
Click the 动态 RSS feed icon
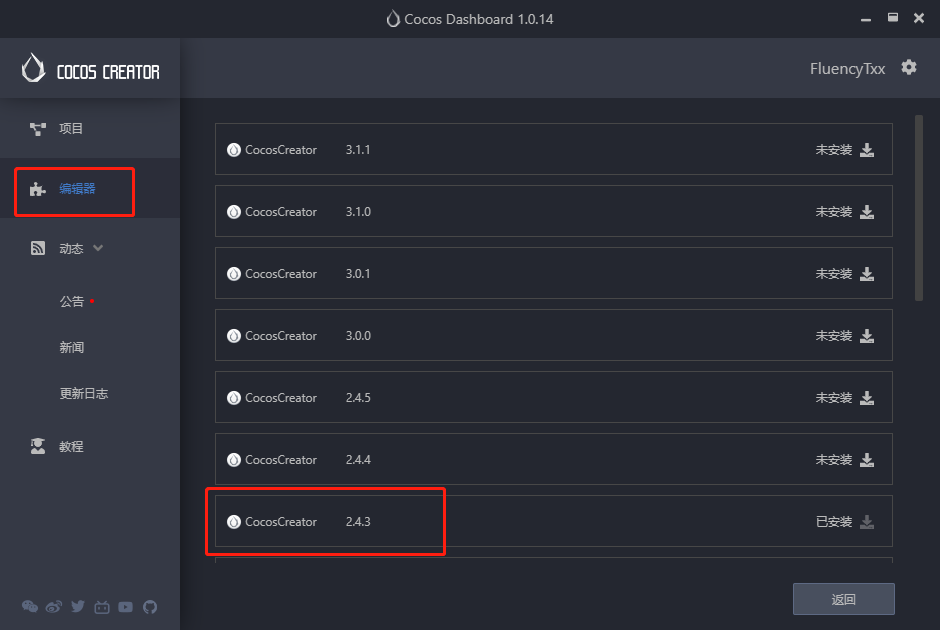coord(38,248)
